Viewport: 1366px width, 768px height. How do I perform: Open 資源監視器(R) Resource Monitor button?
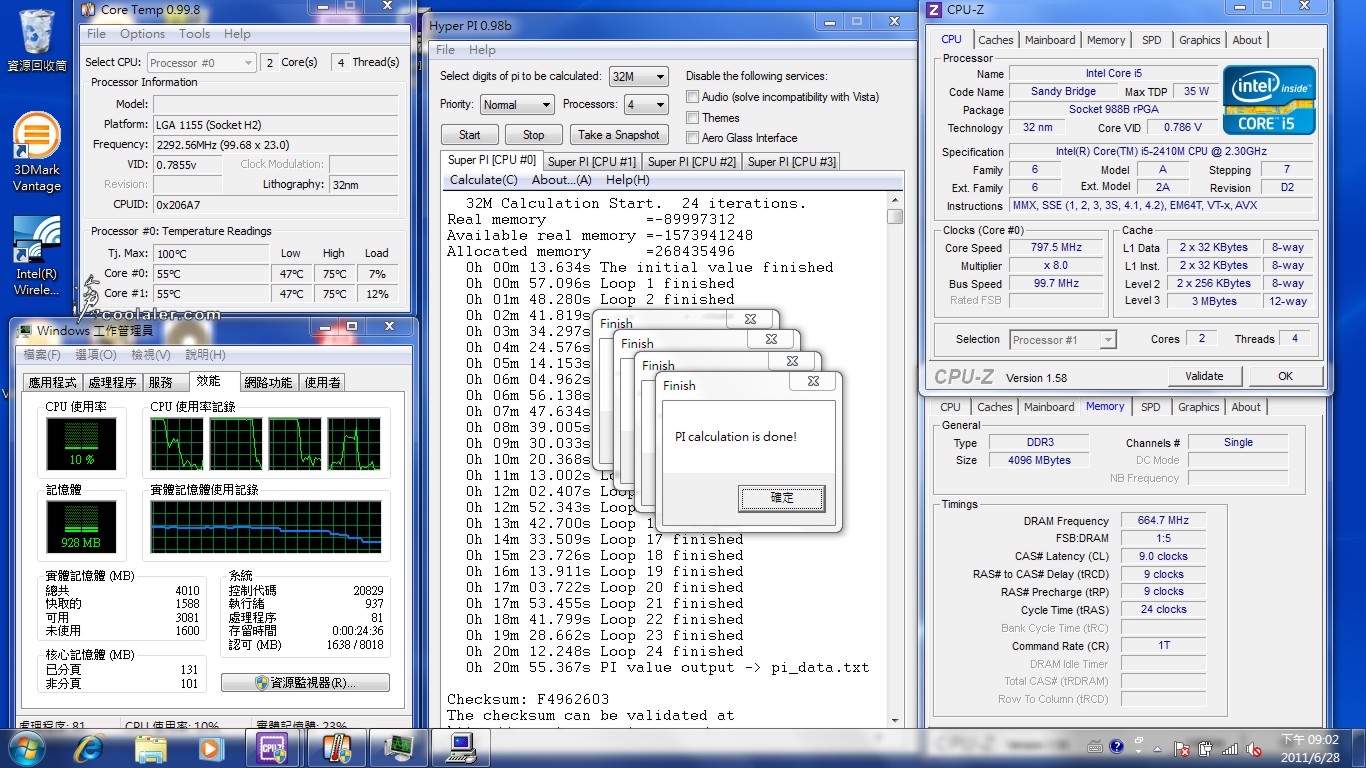point(305,683)
